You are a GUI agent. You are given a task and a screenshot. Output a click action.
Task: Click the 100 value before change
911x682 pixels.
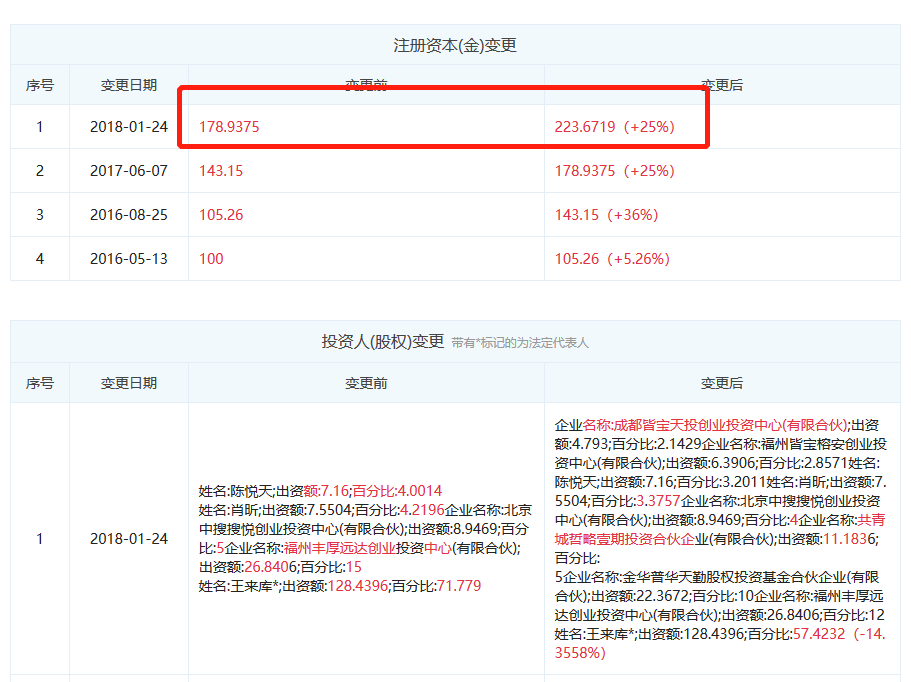click(211, 259)
